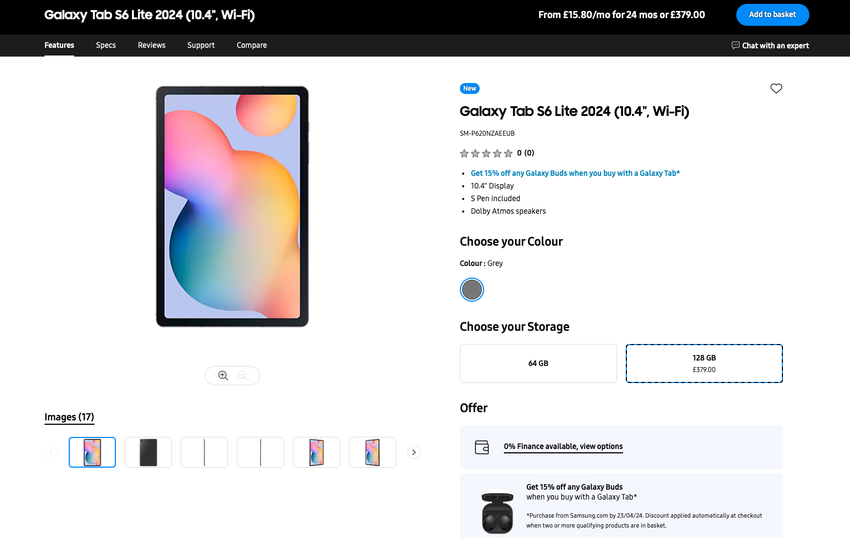The height and width of the screenshot is (538, 850).
Task: Select the 64 GB storage option
Action: pos(538,363)
